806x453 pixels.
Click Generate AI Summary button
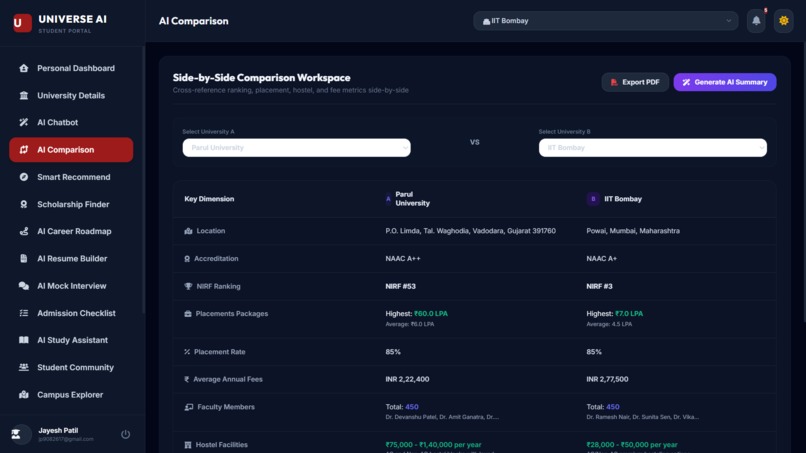click(725, 82)
